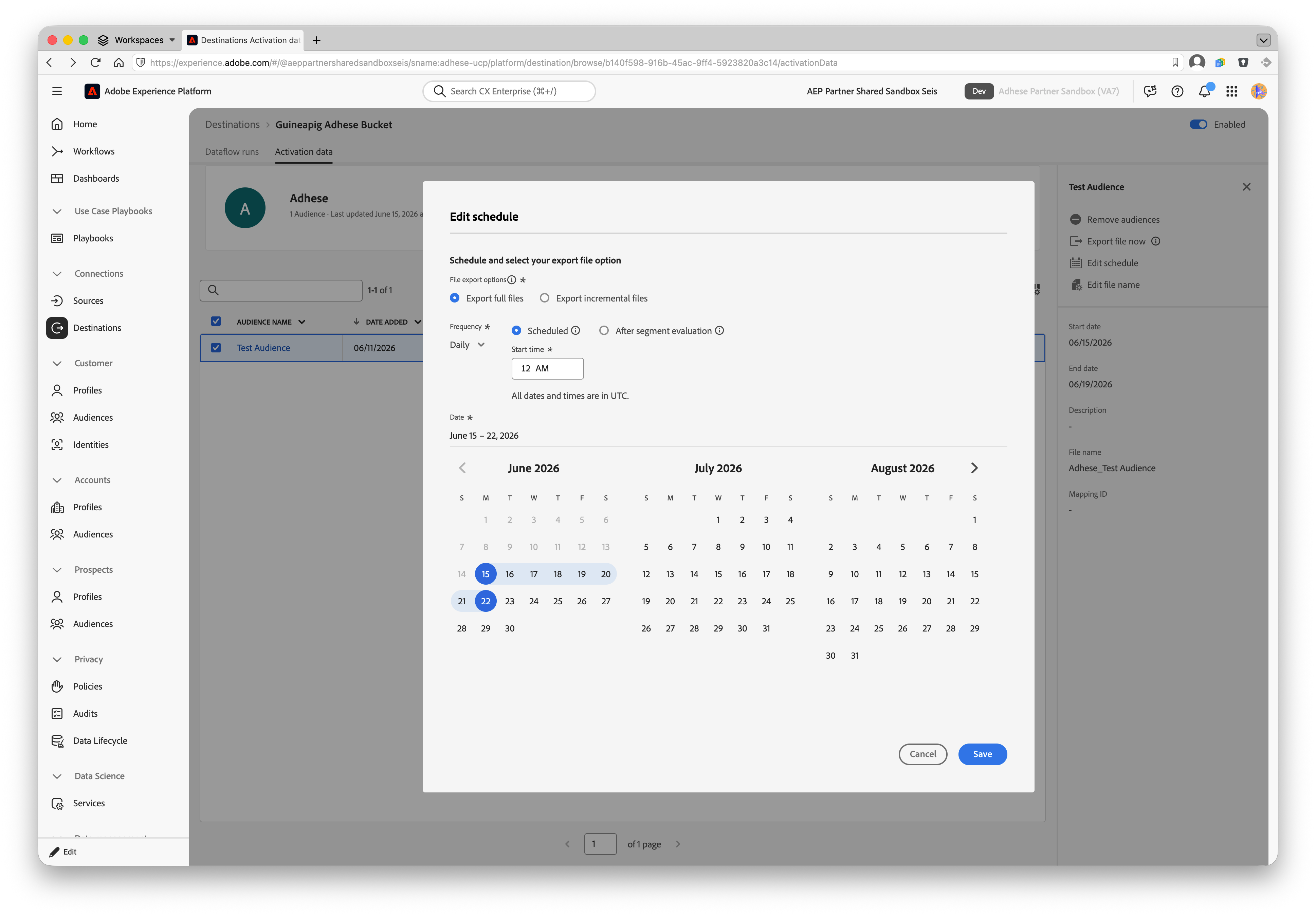Image resolution: width=1316 pixels, height=916 pixels.
Task: Click the Search CX Enterprise field
Action: point(509,91)
